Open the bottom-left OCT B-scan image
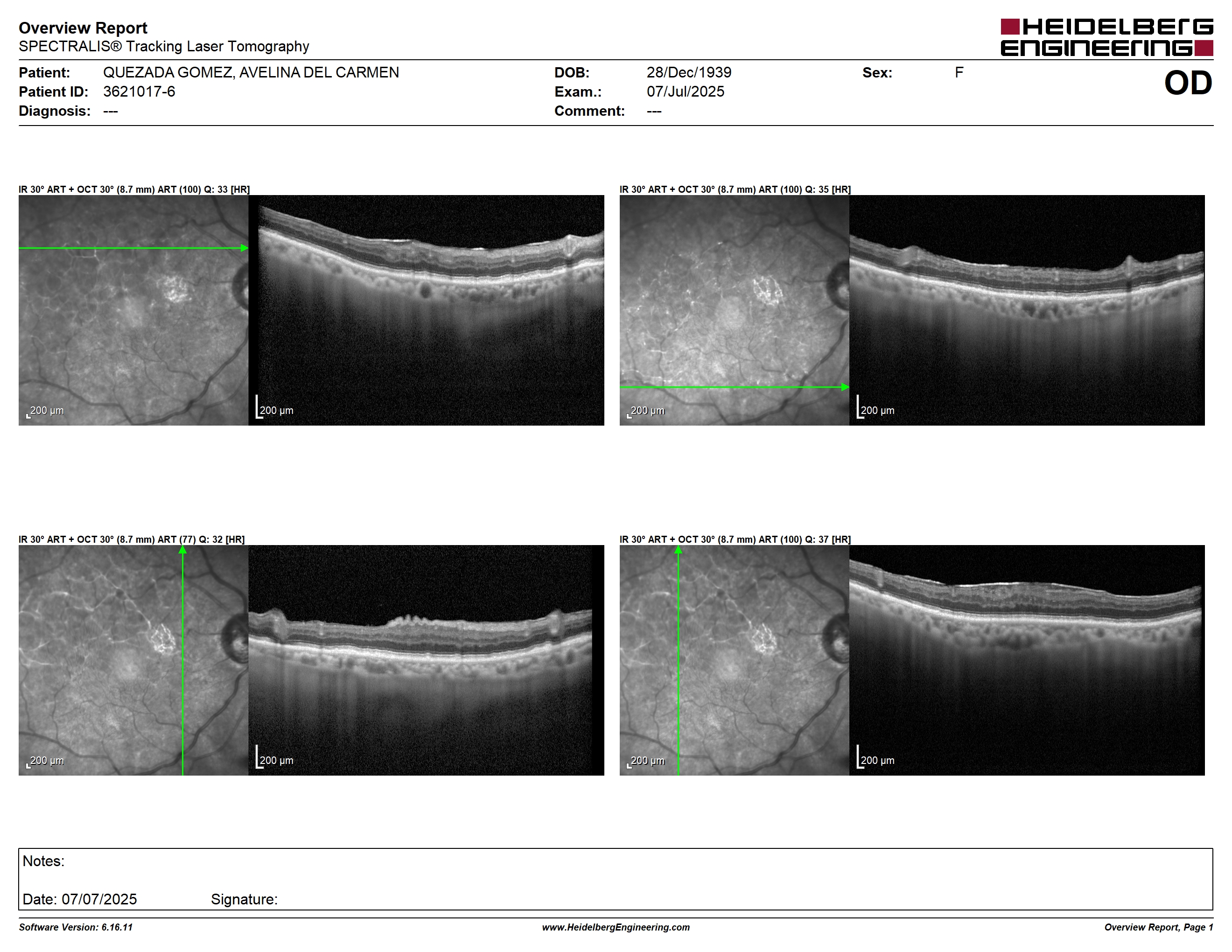 427,660
